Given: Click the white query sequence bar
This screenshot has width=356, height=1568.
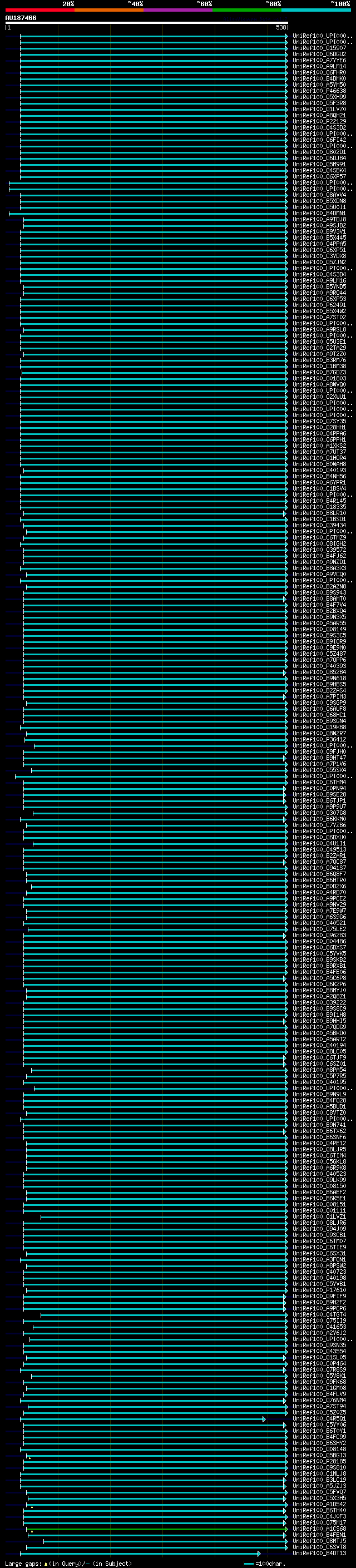Looking at the screenshot, I should coord(147,22).
